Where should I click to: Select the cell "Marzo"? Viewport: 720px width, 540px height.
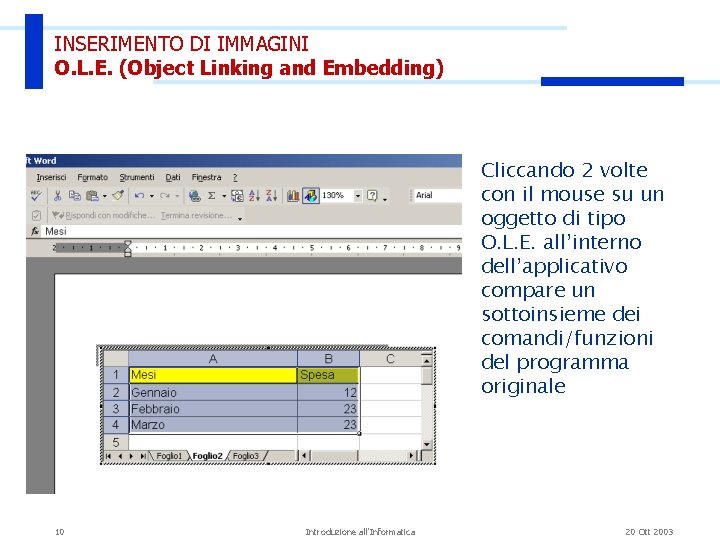click(x=213, y=425)
